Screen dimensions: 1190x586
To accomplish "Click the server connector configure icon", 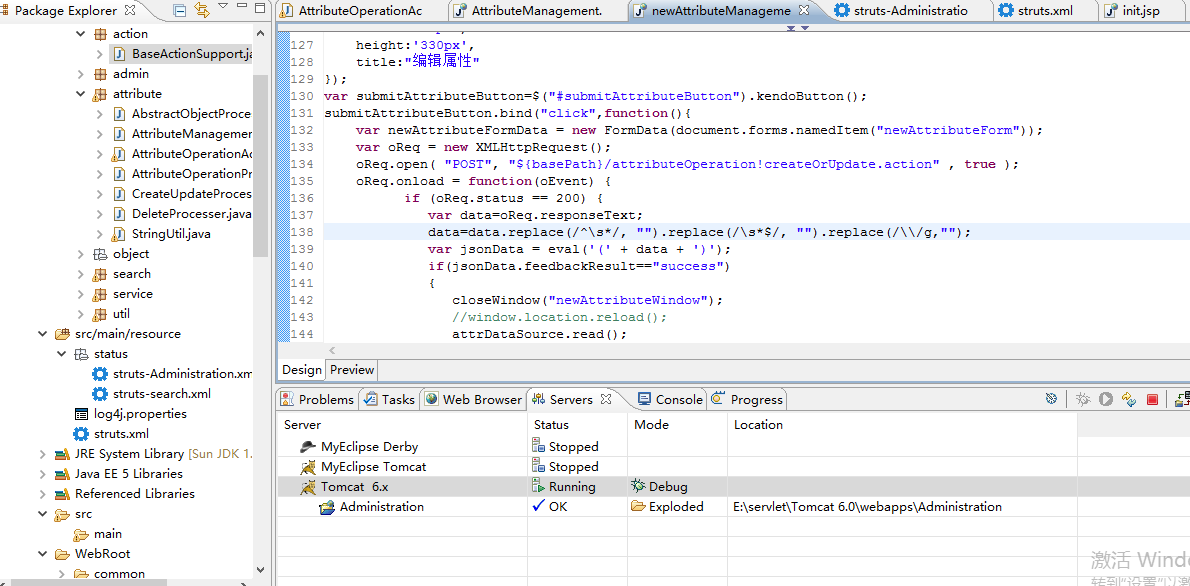I will 1051,399.
